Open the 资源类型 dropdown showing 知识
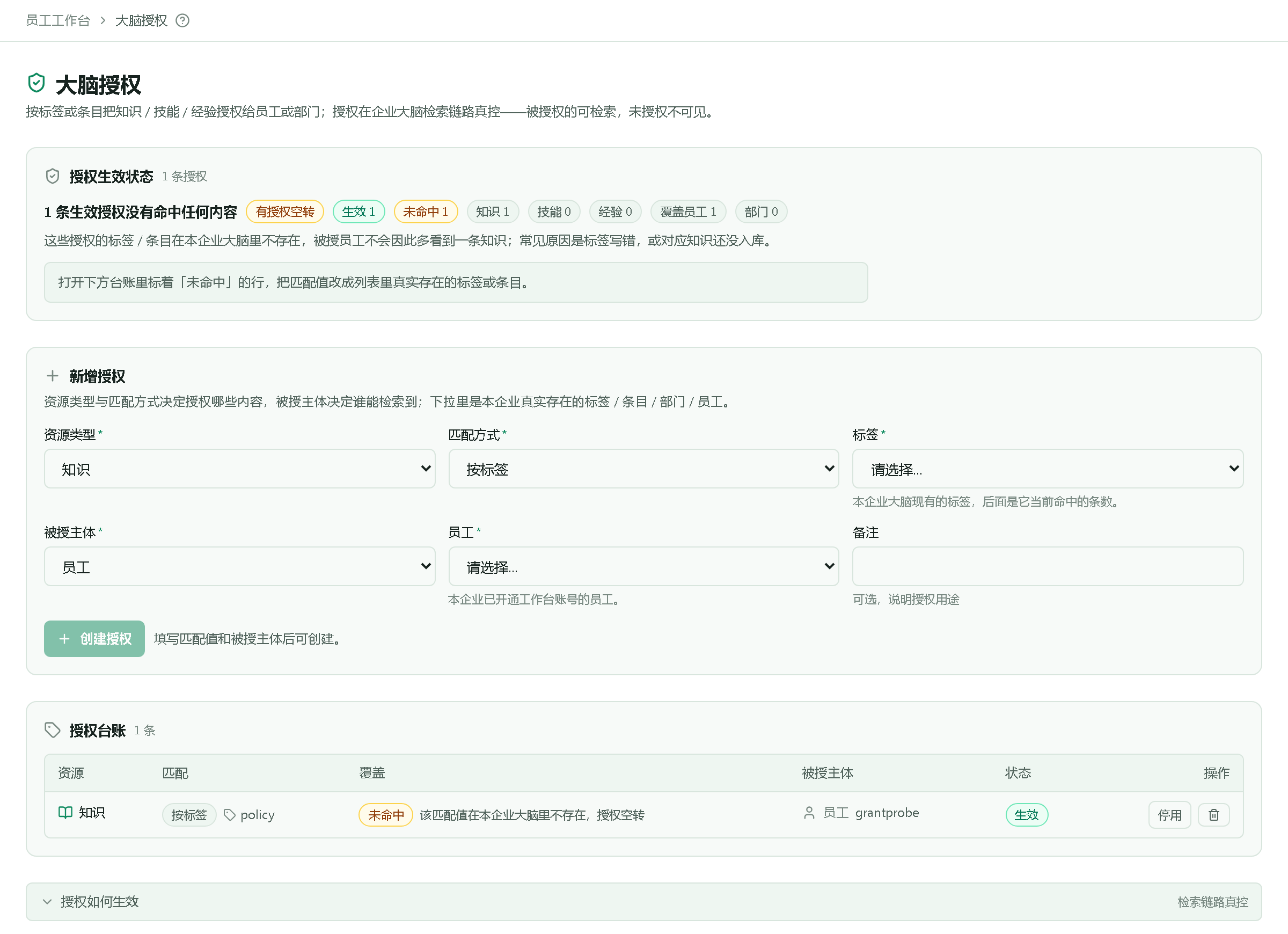Viewport: 1288px width, 934px height. [x=240, y=469]
